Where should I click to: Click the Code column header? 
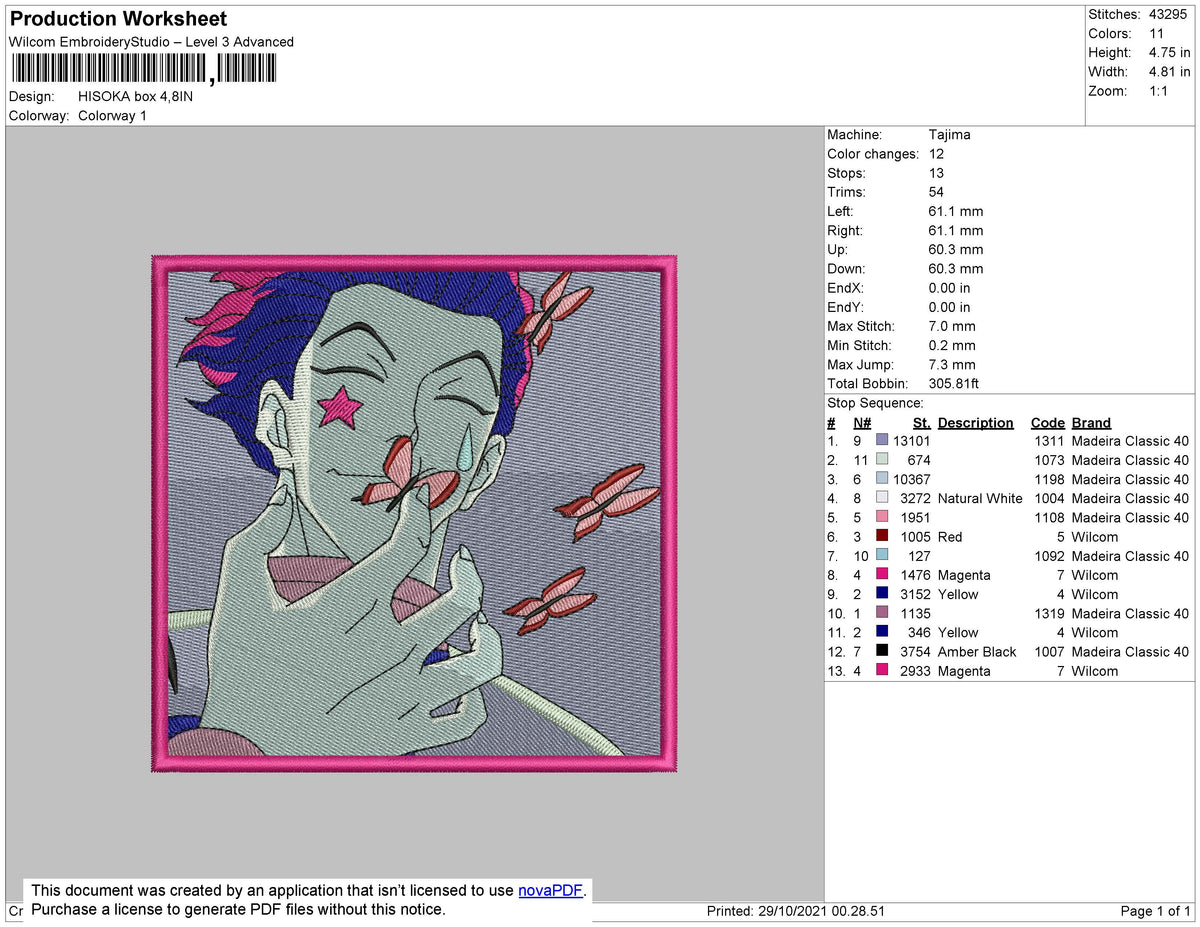[1048, 423]
